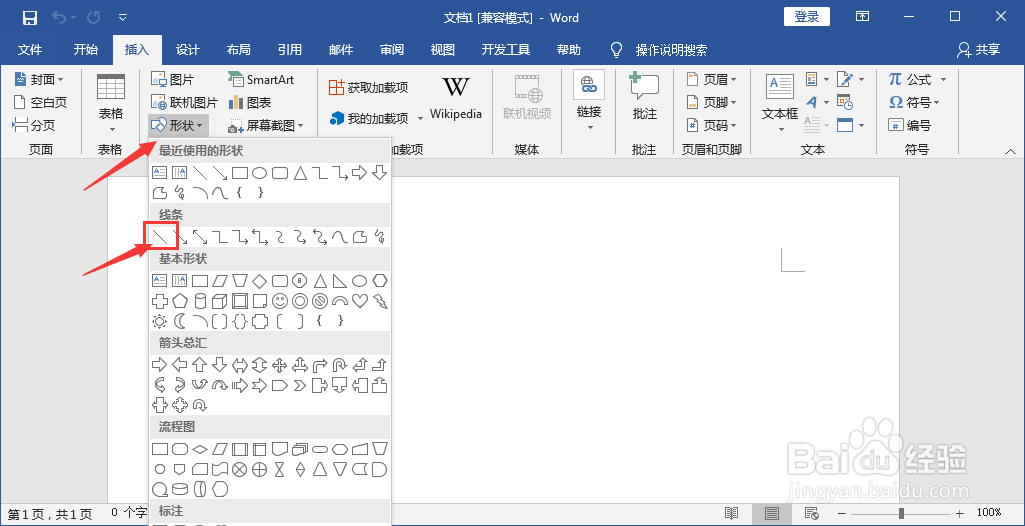Select the straight line under 线条
The image size is (1025, 526).
tap(160, 237)
